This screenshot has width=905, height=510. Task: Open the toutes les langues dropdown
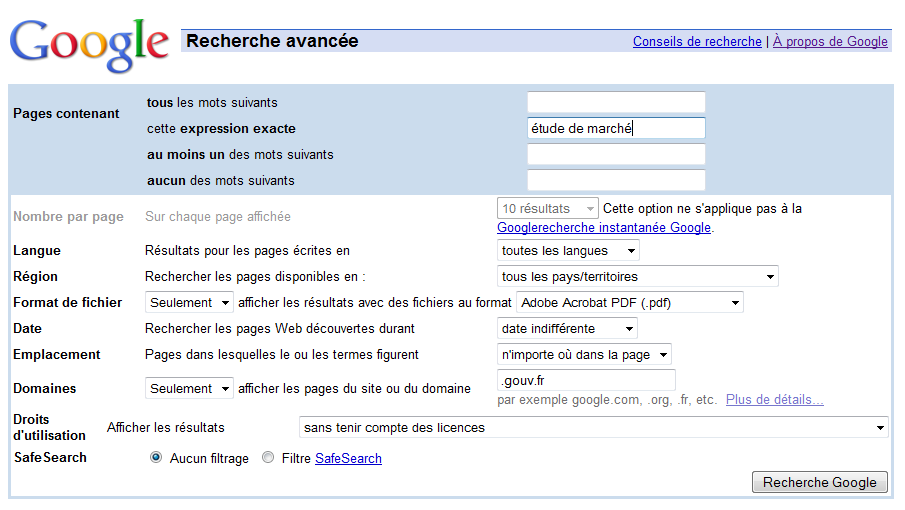click(568, 250)
